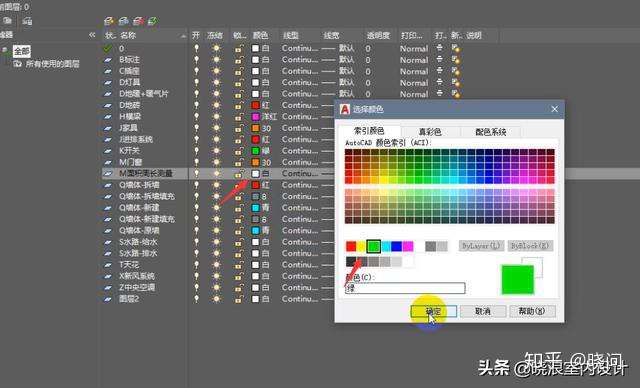Click lock icon on B标注 layer
Viewport: 640px width, 388px height.
pyautogui.click(x=239, y=60)
